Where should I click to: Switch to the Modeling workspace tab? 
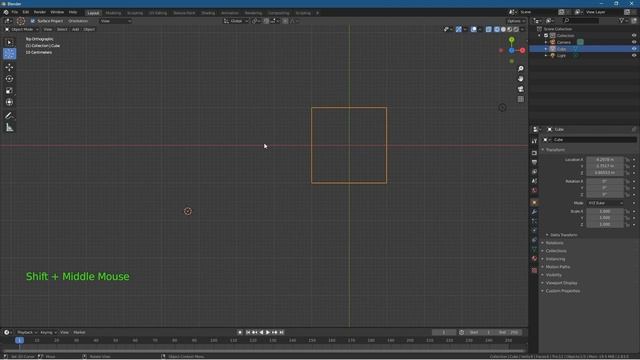point(113,13)
